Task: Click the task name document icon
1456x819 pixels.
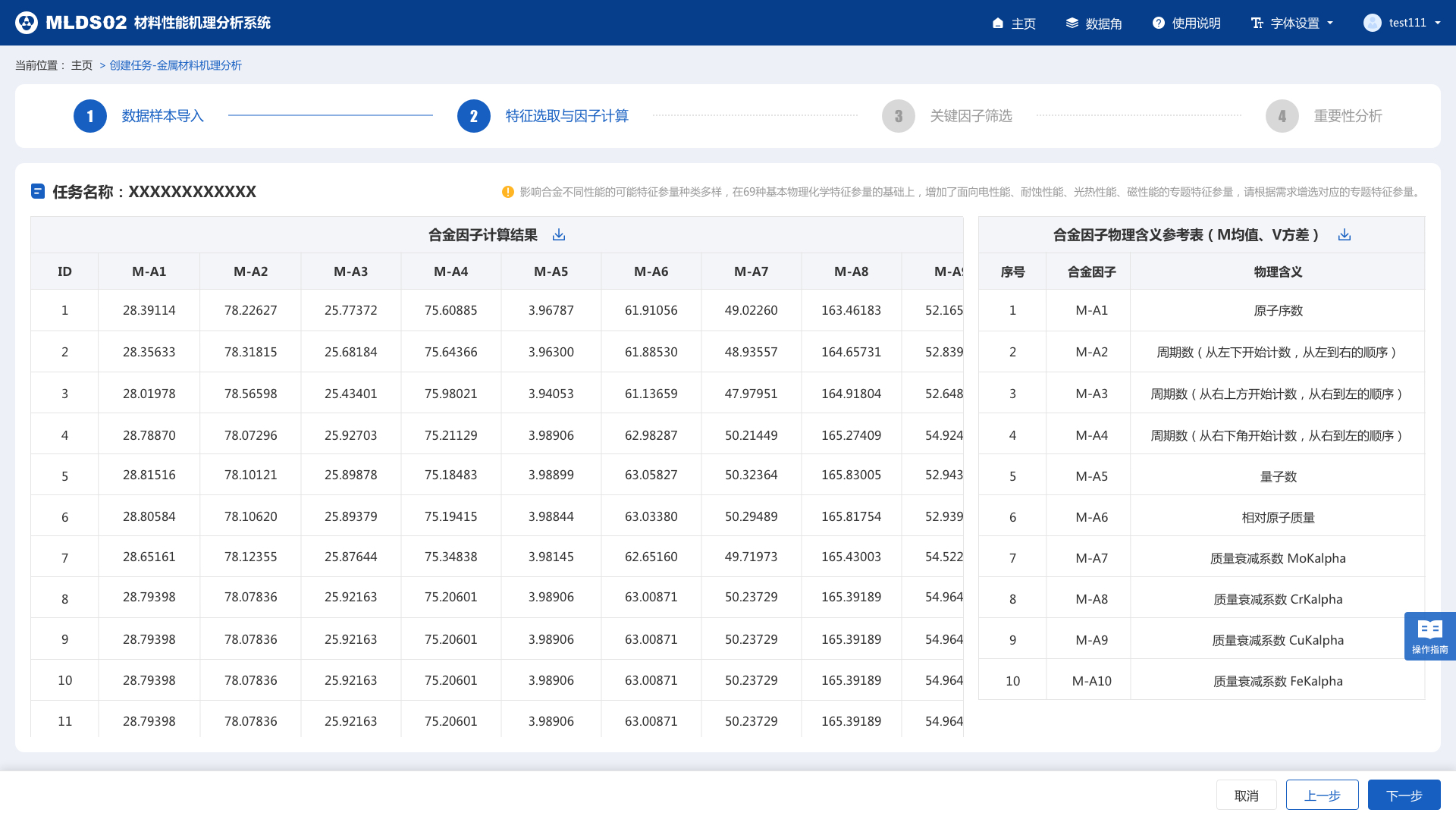Action: point(38,191)
